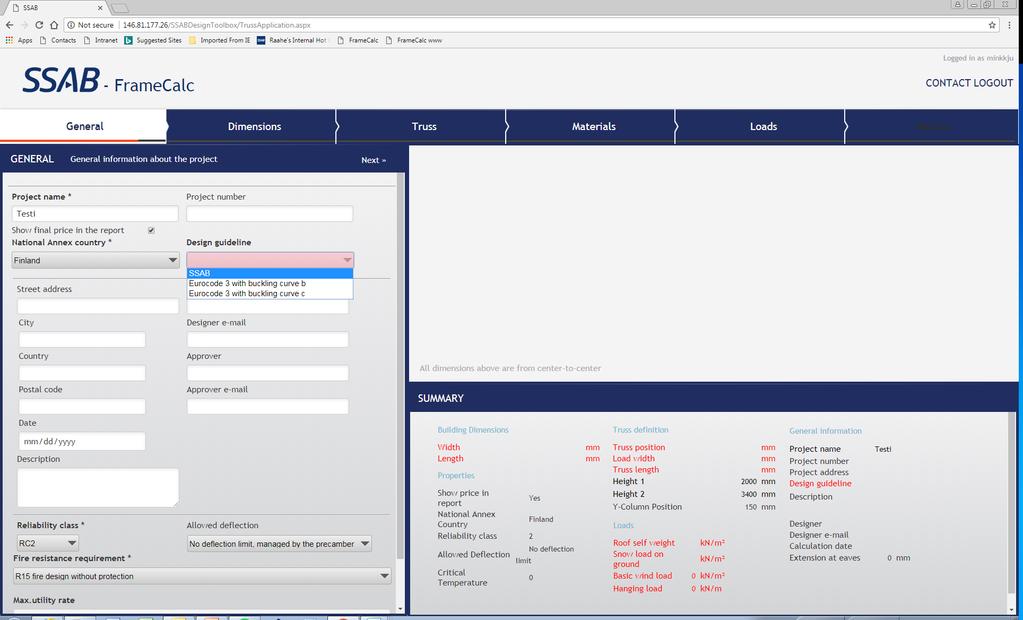The width and height of the screenshot is (1023, 620).
Task: Select SSAB design guideline option
Action: 269,273
